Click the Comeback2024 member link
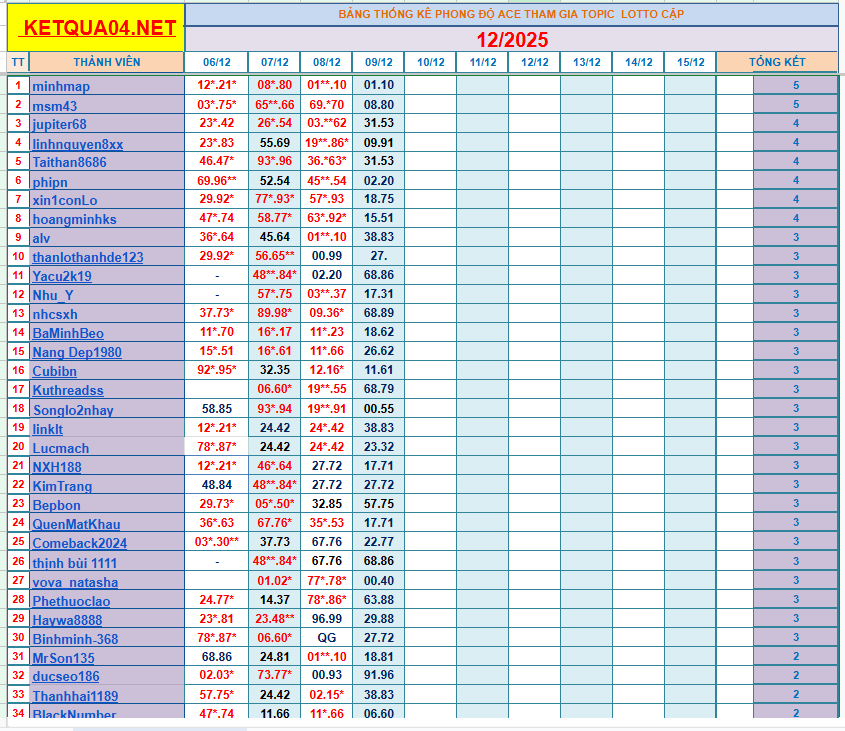The height and width of the screenshot is (731, 845). pos(79,543)
